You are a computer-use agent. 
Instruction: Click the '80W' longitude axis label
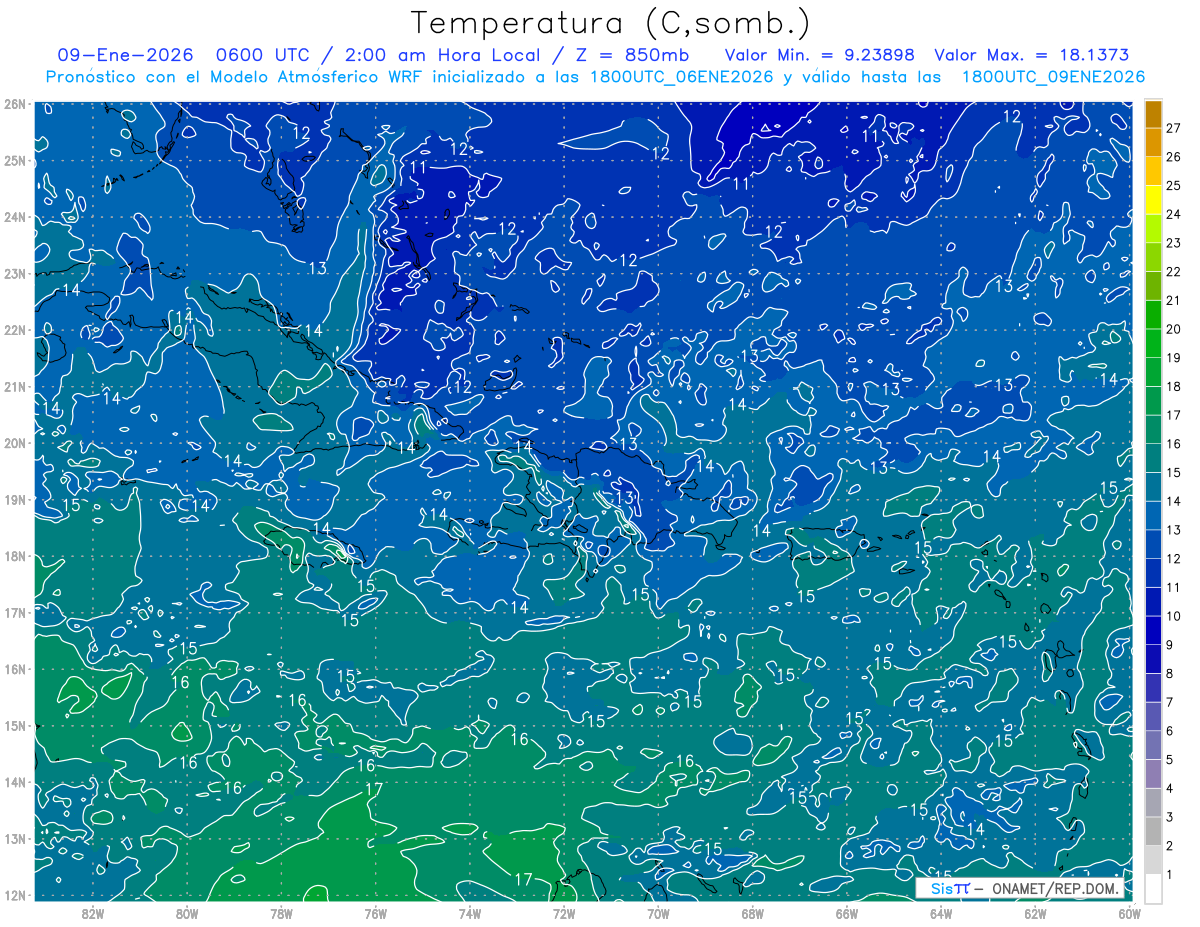coord(187,912)
